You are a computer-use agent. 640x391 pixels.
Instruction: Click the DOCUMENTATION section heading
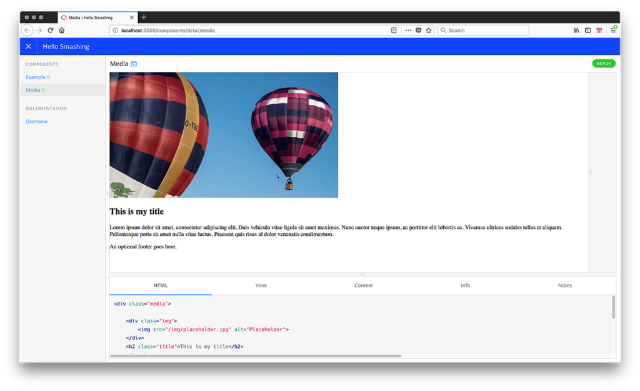point(46,109)
